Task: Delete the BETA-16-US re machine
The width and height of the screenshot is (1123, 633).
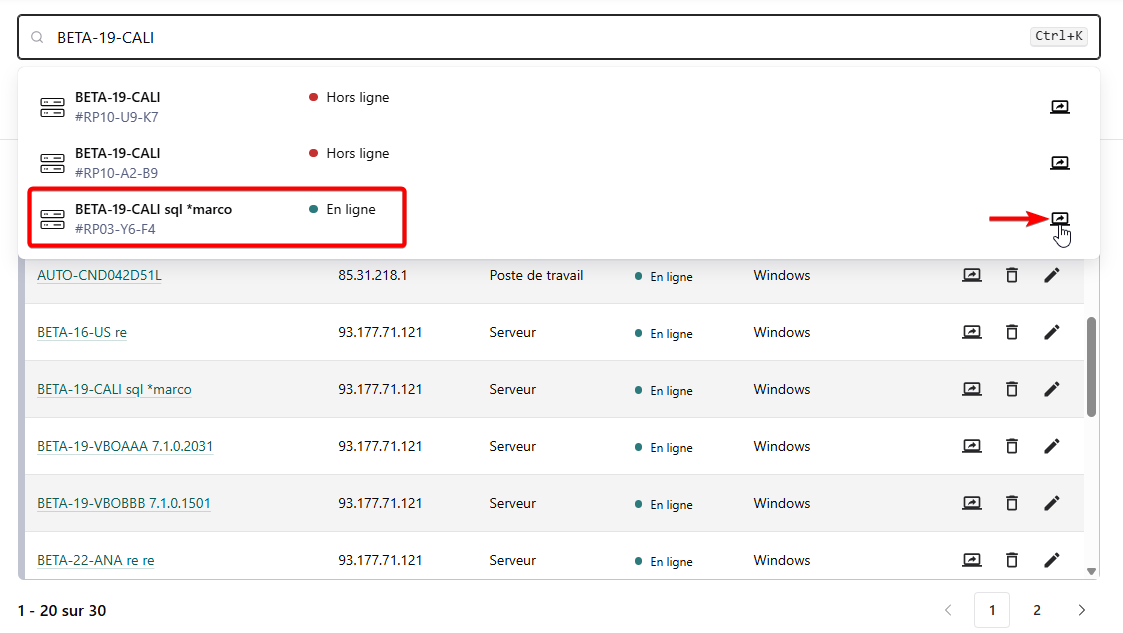Action: coord(1012,332)
